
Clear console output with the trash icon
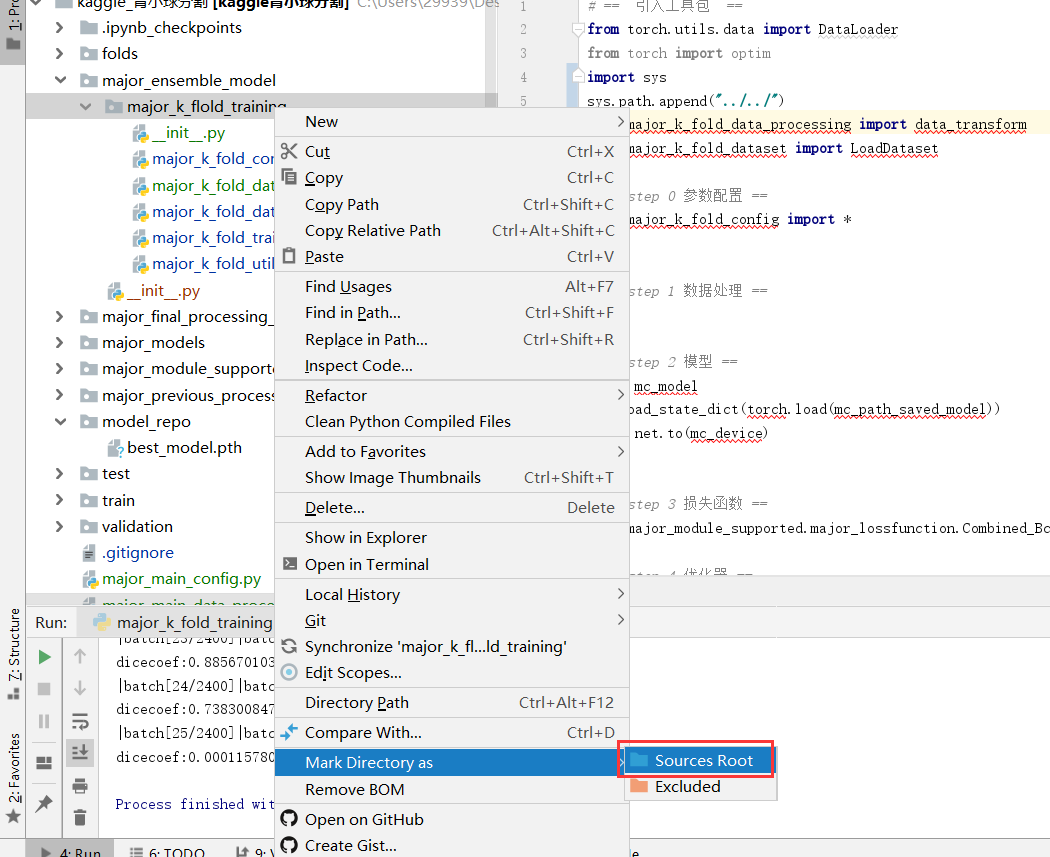80,817
